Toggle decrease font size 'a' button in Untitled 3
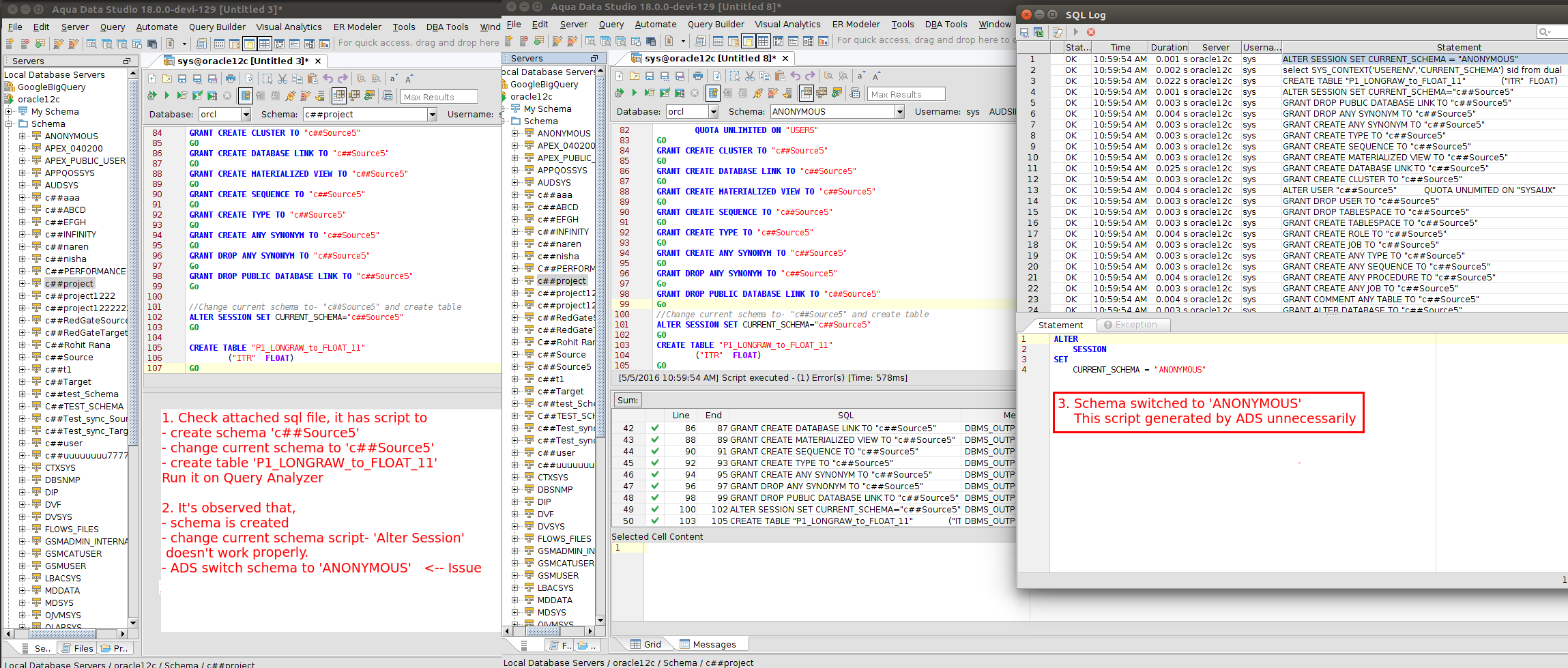The height and width of the screenshot is (668, 1568). (x=393, y=79)
